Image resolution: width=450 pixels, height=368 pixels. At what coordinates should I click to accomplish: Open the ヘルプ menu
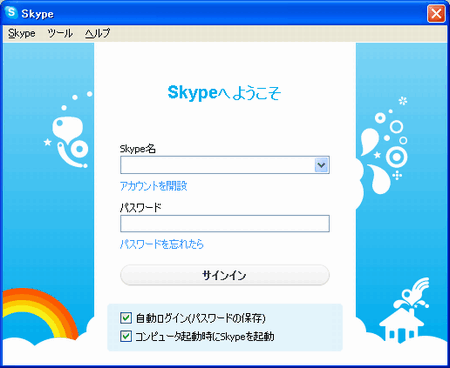click(x=97, y=33)
